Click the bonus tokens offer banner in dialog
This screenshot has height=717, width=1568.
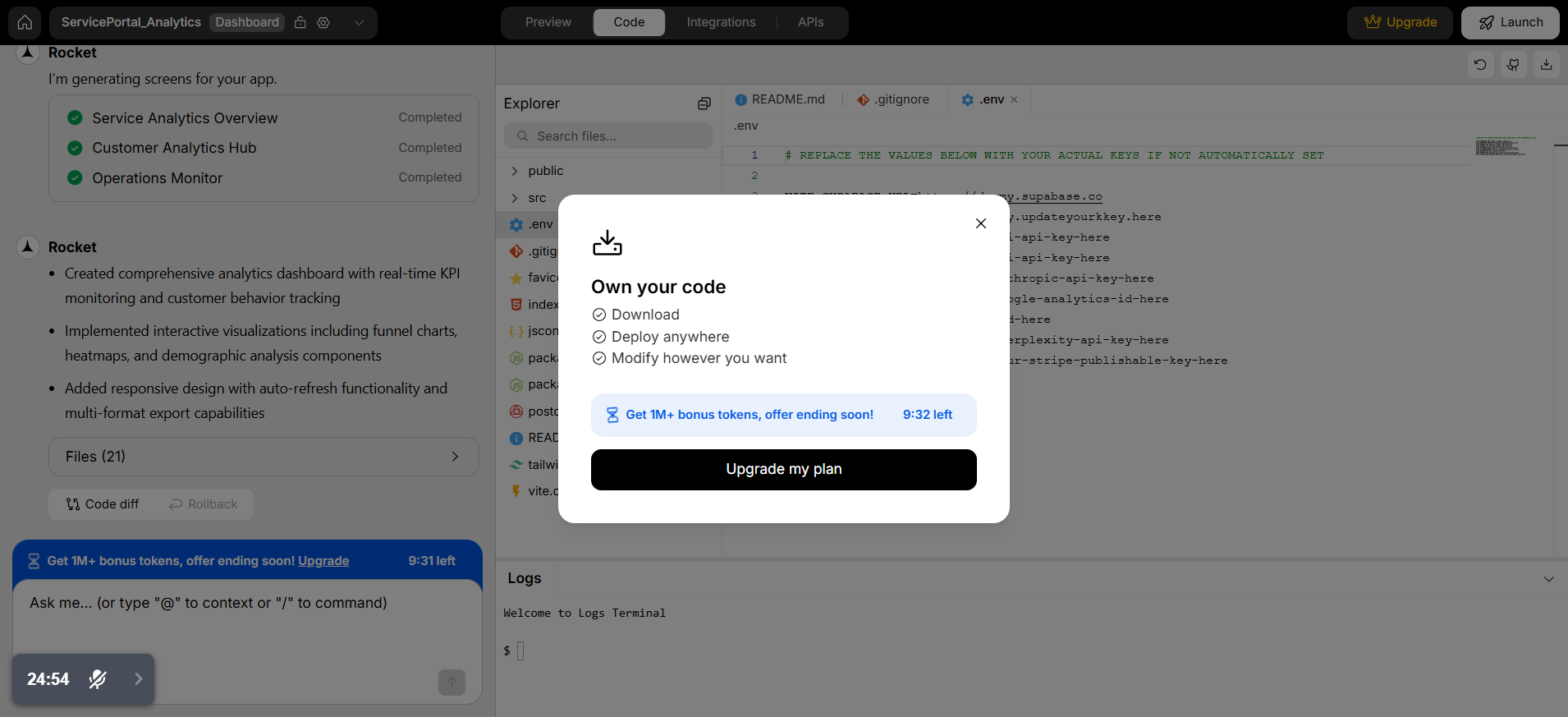(784, 415)
